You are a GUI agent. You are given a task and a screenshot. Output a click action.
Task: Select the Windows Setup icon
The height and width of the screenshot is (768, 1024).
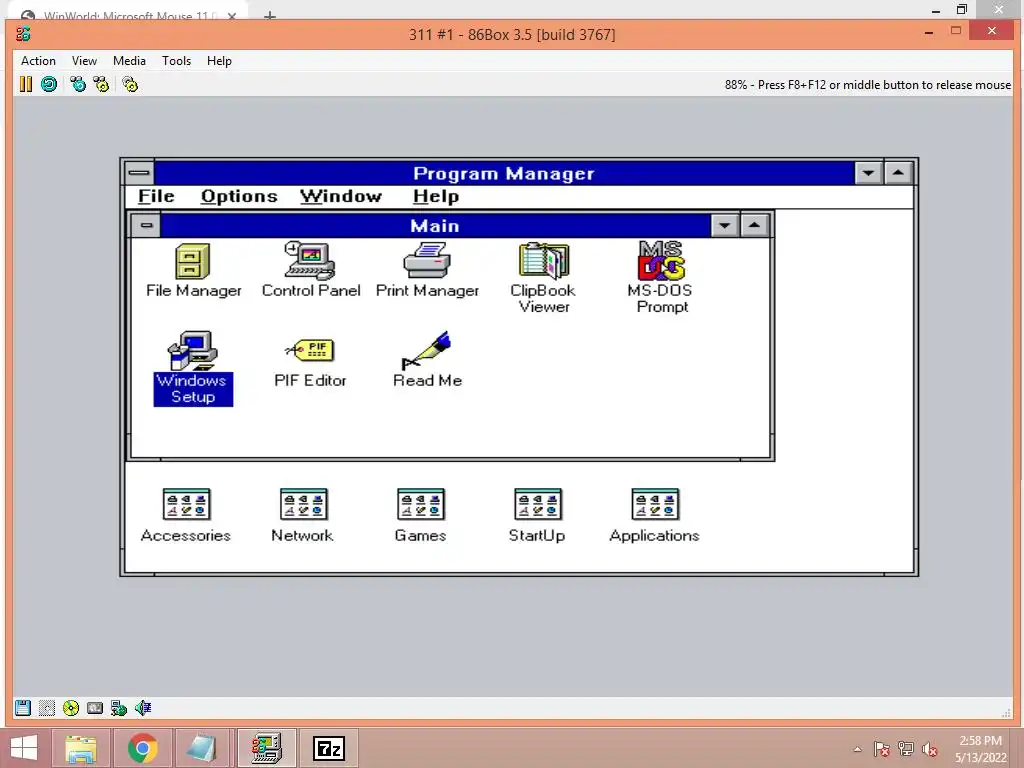(x=193, y=368)
